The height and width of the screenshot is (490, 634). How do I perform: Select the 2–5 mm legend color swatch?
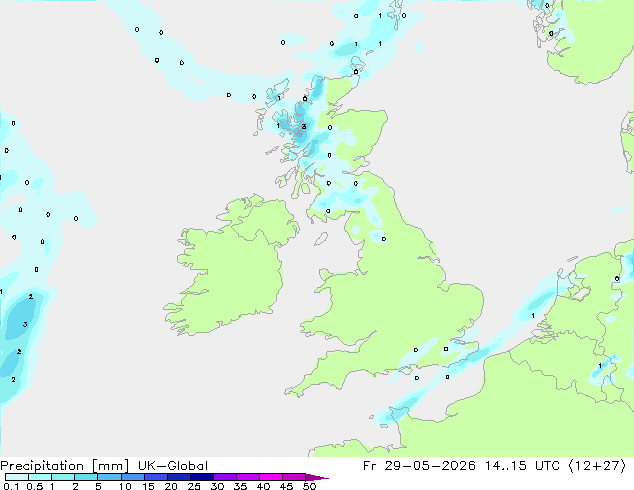point(86,477)
